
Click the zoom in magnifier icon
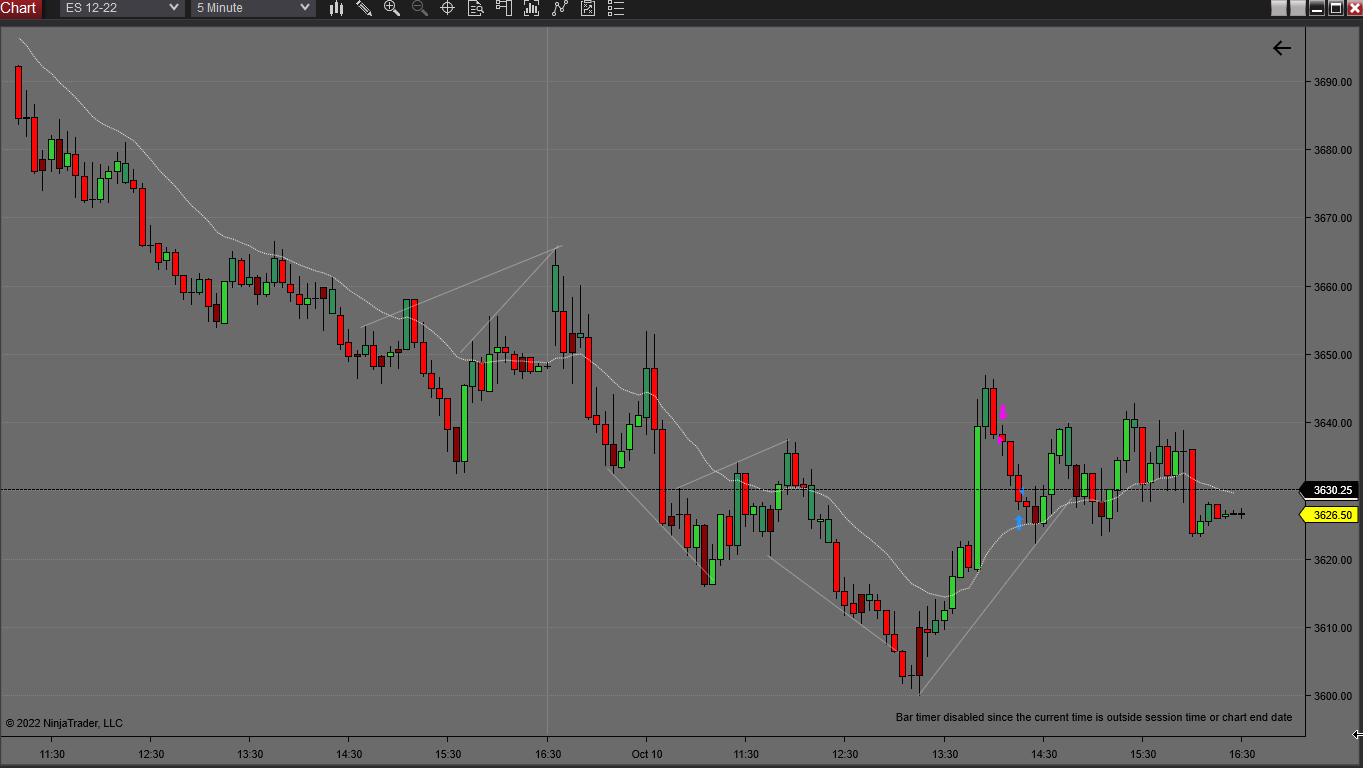[x=392, y=8]
